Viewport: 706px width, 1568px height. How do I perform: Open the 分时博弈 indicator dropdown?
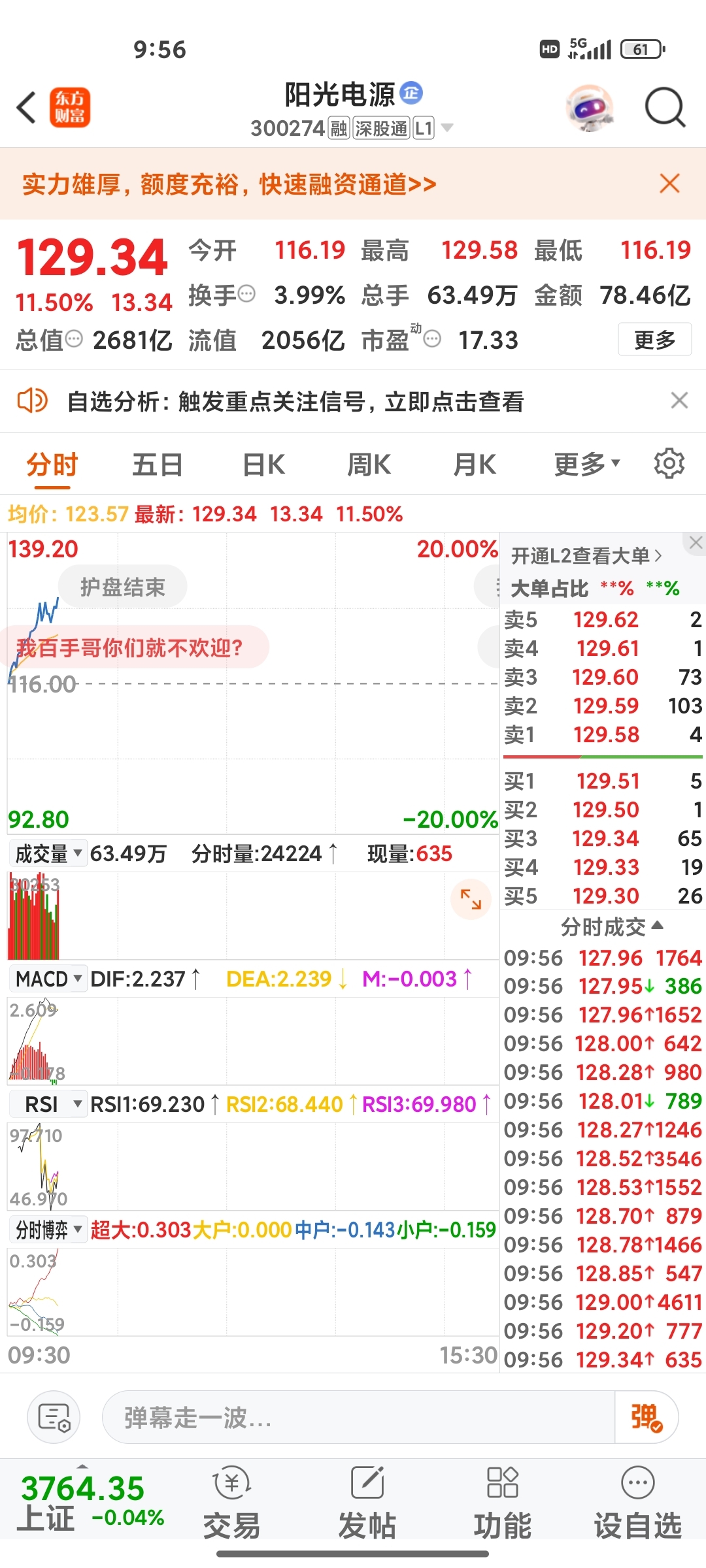tap(48, 1230)
